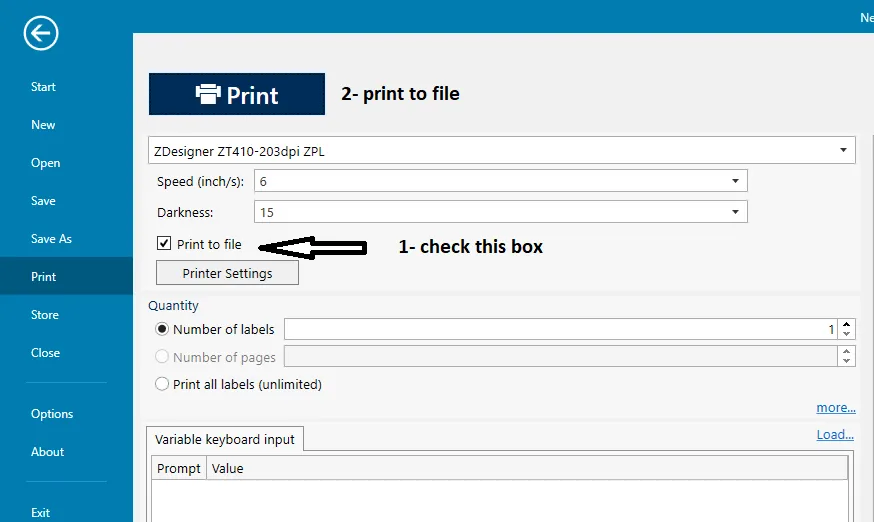Switch to Variable keyboard input tab
The width and height of the screenshot is (874, 522).
point(225,439)
